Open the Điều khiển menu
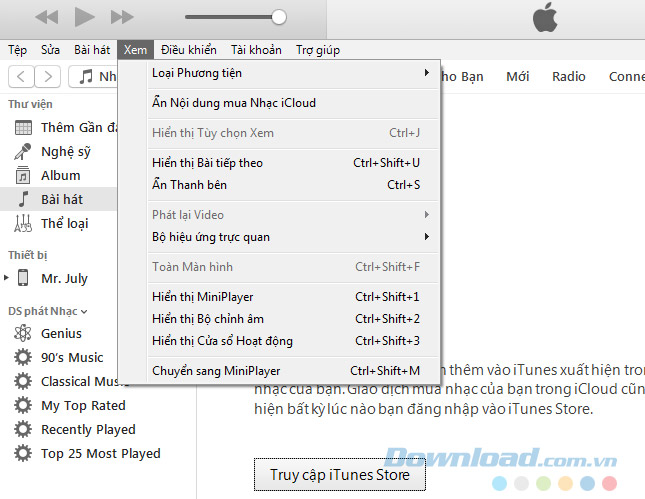Screen dimensions: 645x499 point(188,50)
